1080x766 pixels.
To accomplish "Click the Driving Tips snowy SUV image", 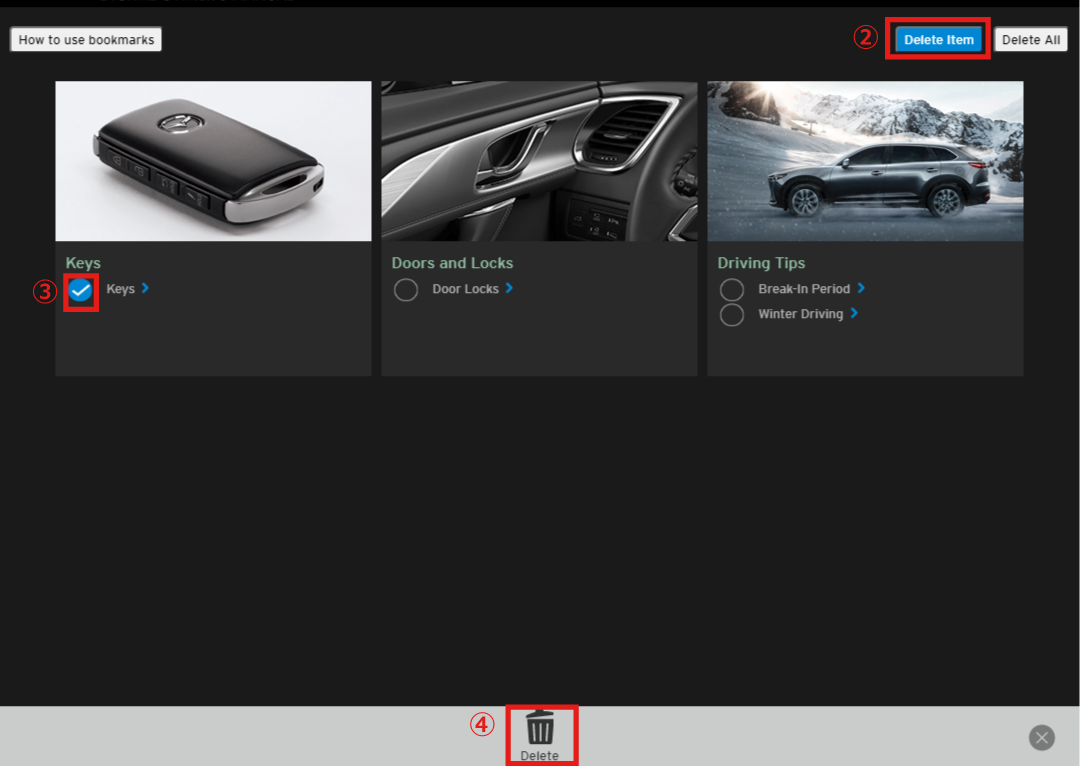I will (x=864, y=160).
